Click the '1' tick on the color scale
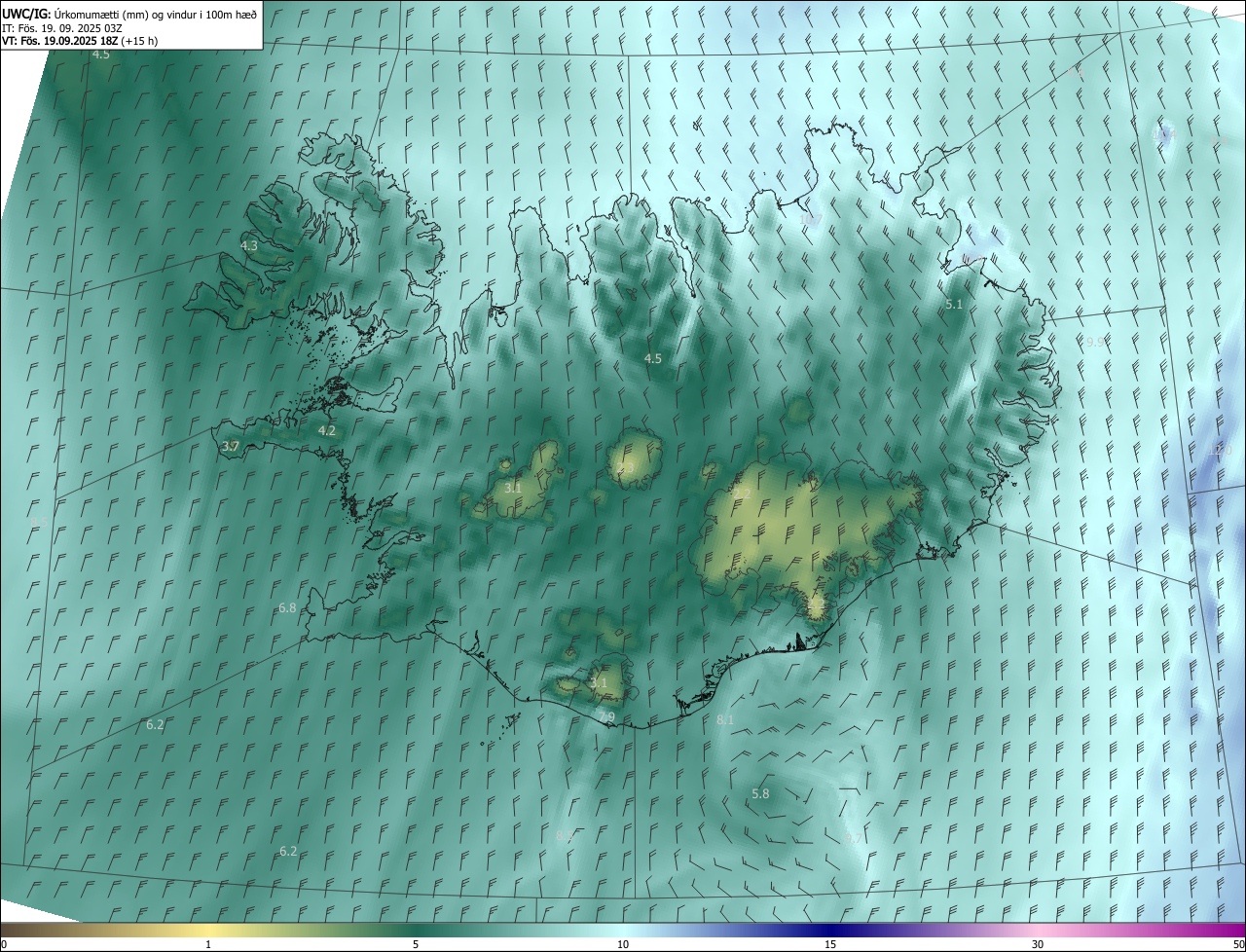This screenshot has width=1246, height=952. tap(208, 945)
